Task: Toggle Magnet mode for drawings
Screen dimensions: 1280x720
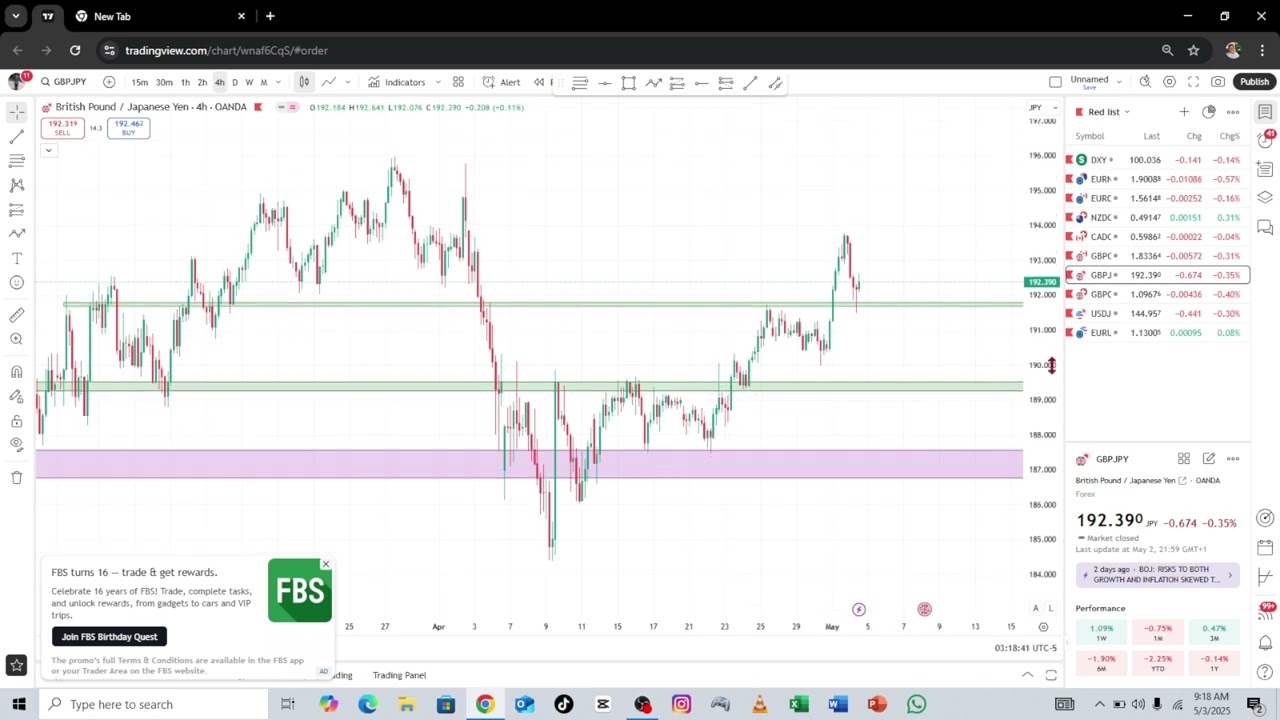Action: click(17, 372)
